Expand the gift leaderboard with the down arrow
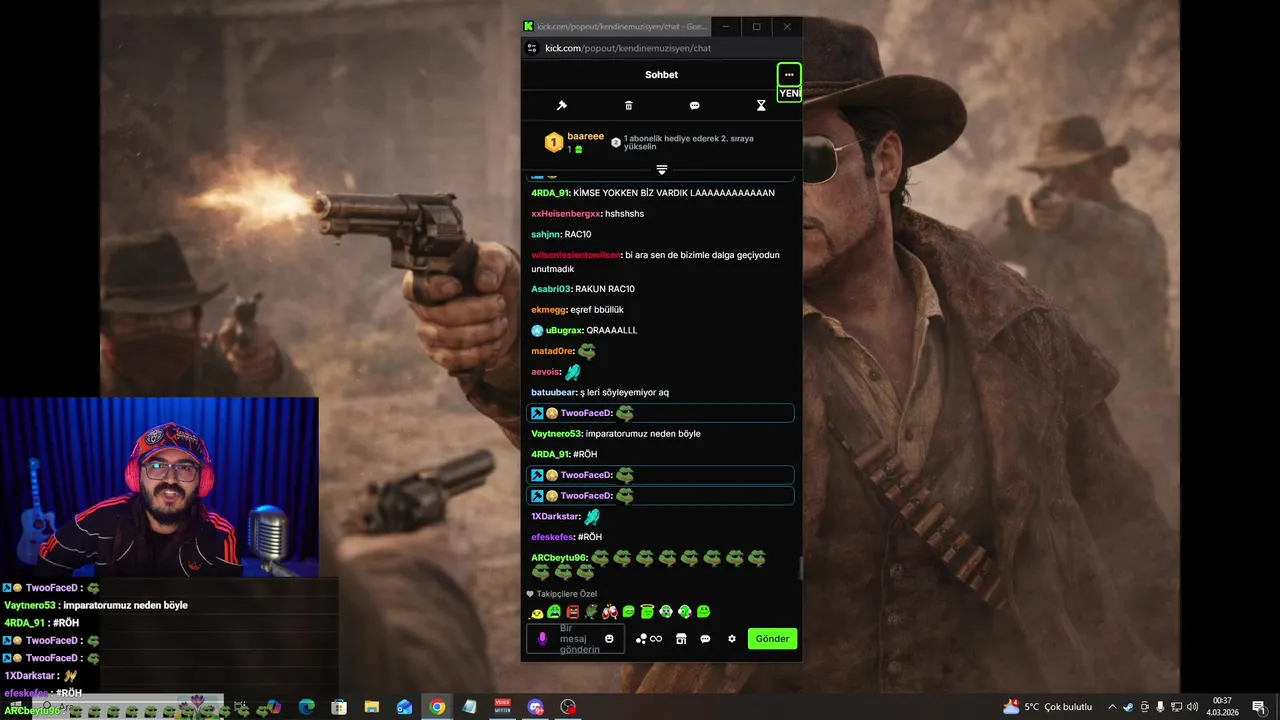The image size is (1280, 720). pyautogui.click(x=661, y=170)
